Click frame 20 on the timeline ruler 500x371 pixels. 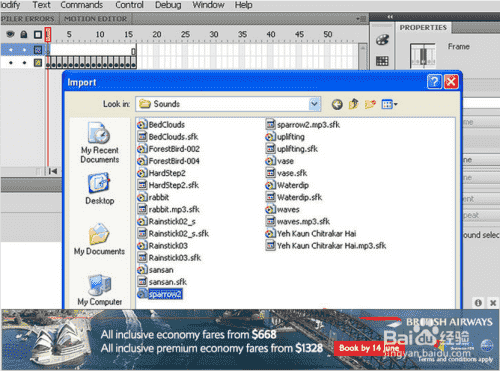pyautogui.click(x=157, y=34)
